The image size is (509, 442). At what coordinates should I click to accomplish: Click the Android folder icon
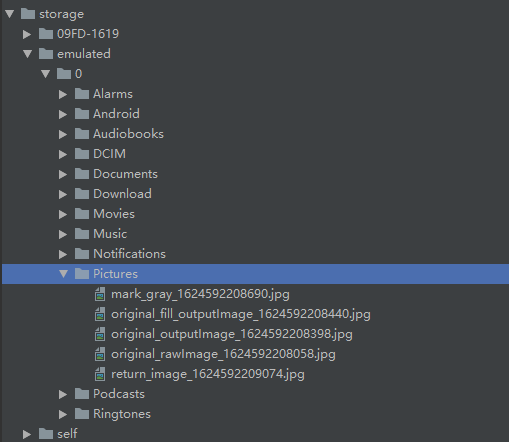tap(82, 114)
